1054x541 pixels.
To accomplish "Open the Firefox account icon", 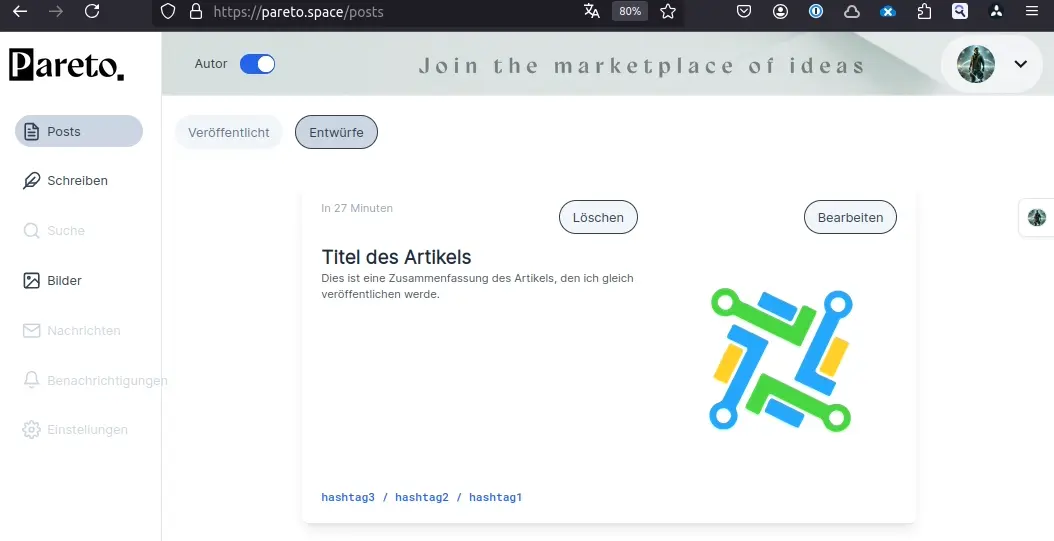I will click(780, 11).
